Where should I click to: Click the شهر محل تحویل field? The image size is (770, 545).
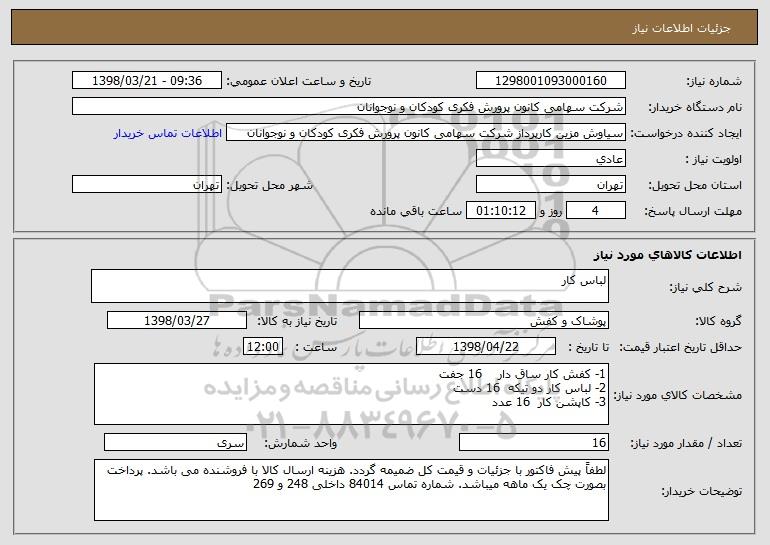(147, 184)
